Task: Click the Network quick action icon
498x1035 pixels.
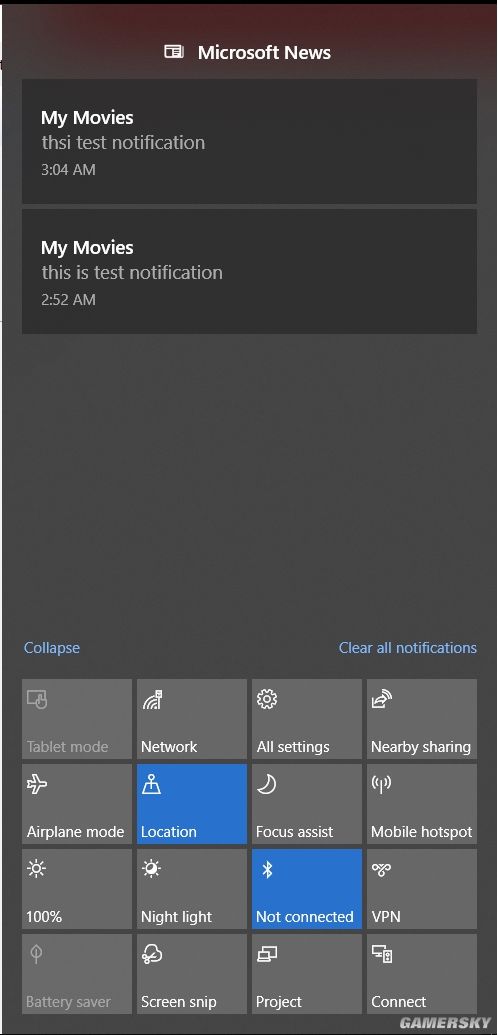Action: 153,700
